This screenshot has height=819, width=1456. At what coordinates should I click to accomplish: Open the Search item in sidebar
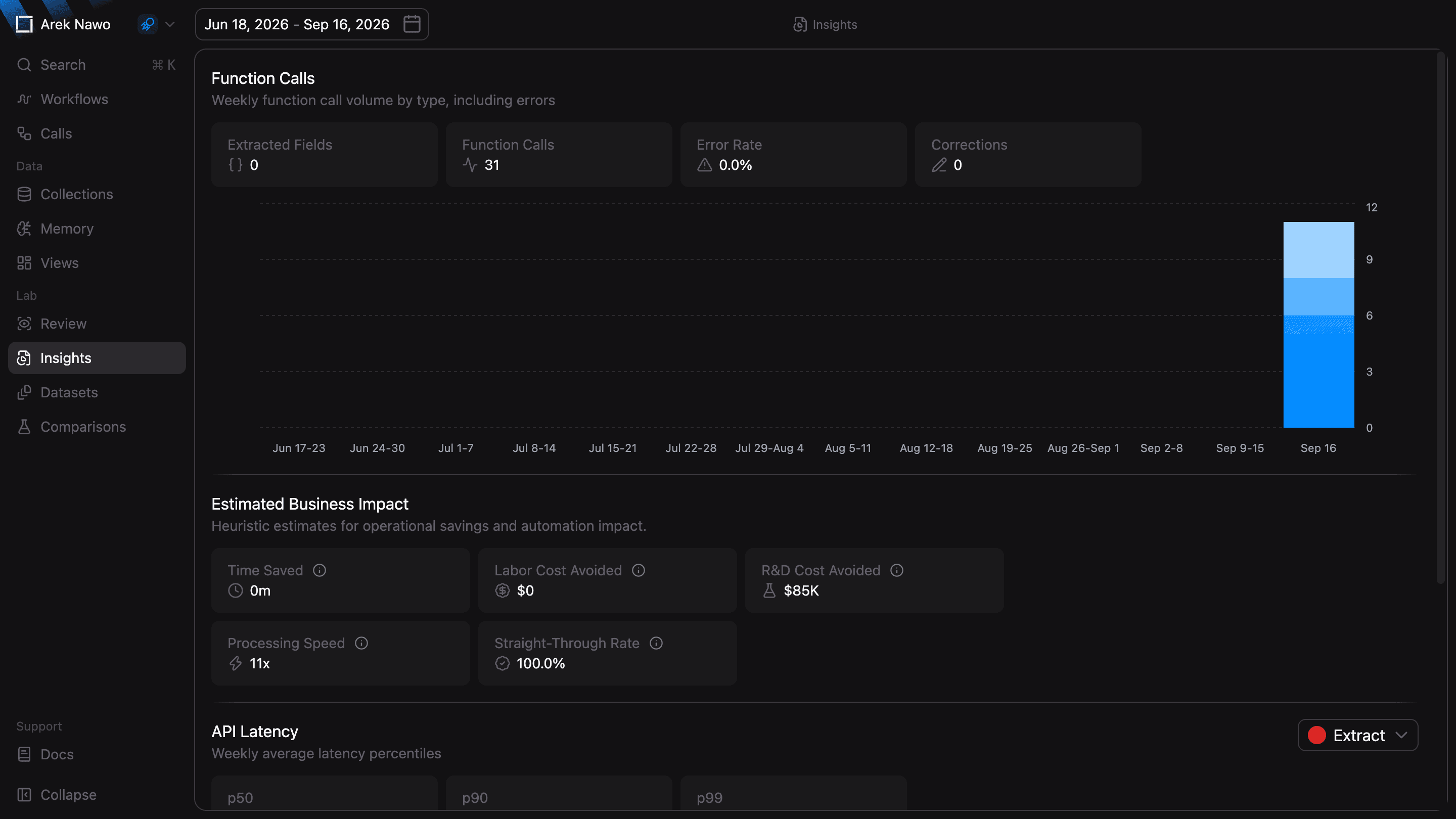click(x=97, y=65)
